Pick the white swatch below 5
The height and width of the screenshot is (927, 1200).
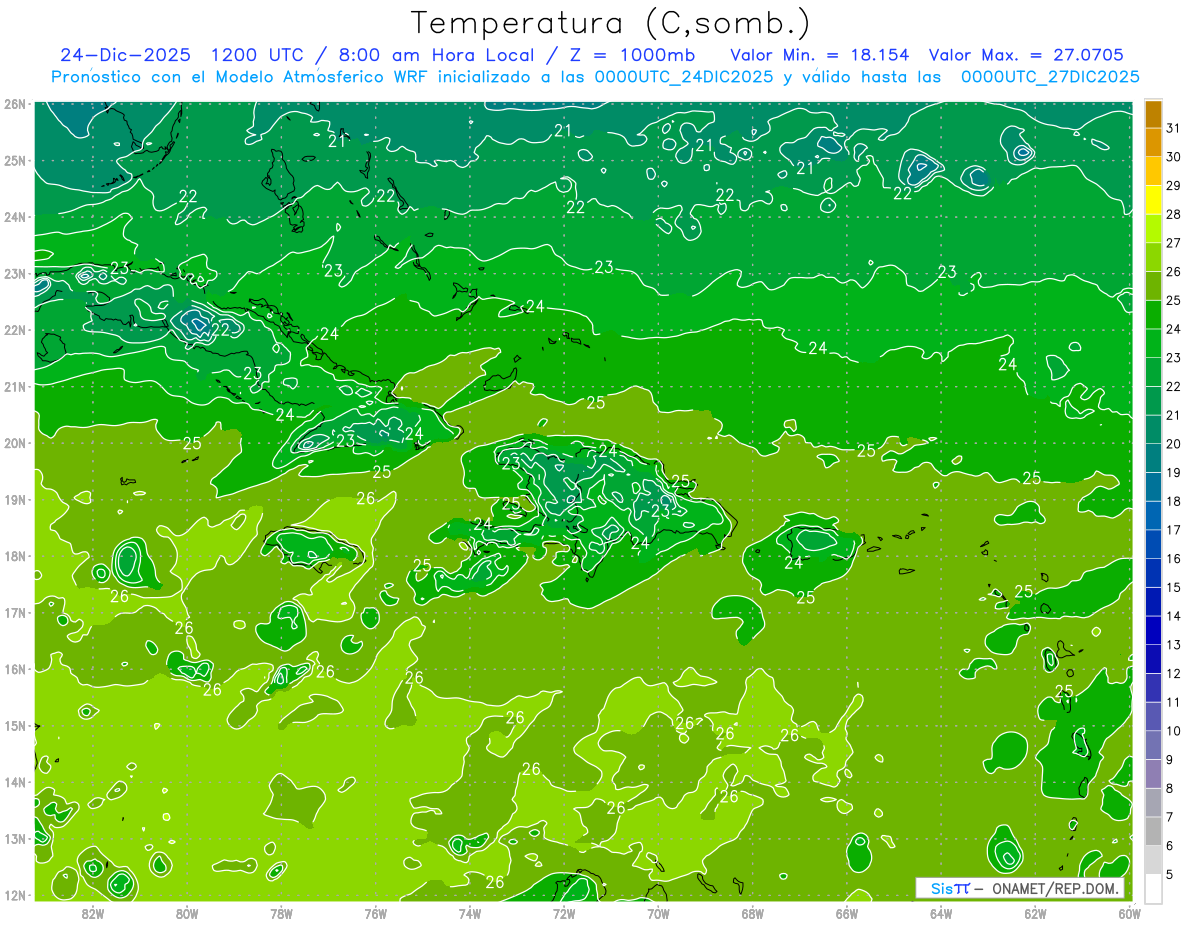click(1154, 888)
